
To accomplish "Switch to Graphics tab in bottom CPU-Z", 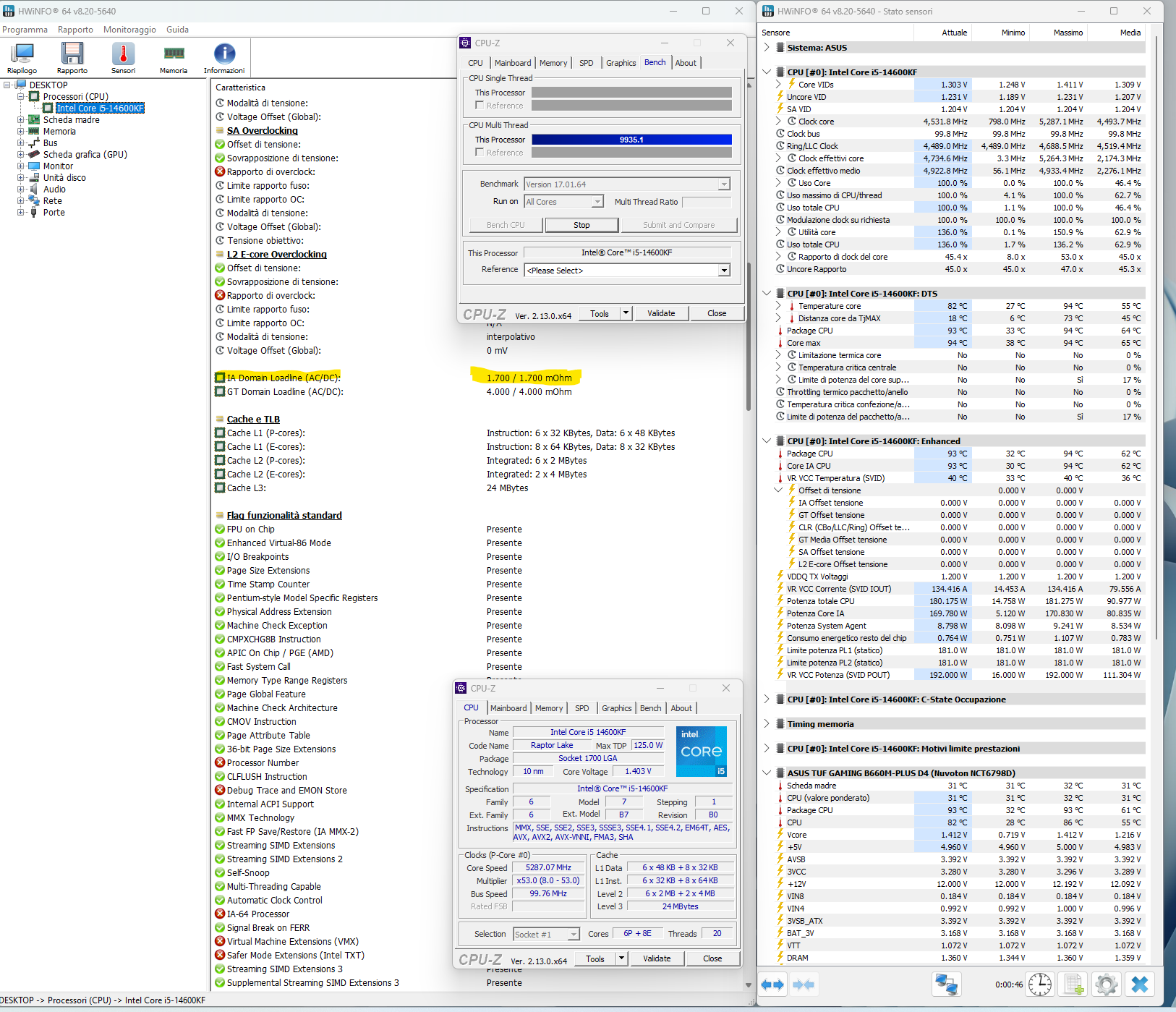I will click(x=617, y=708).
